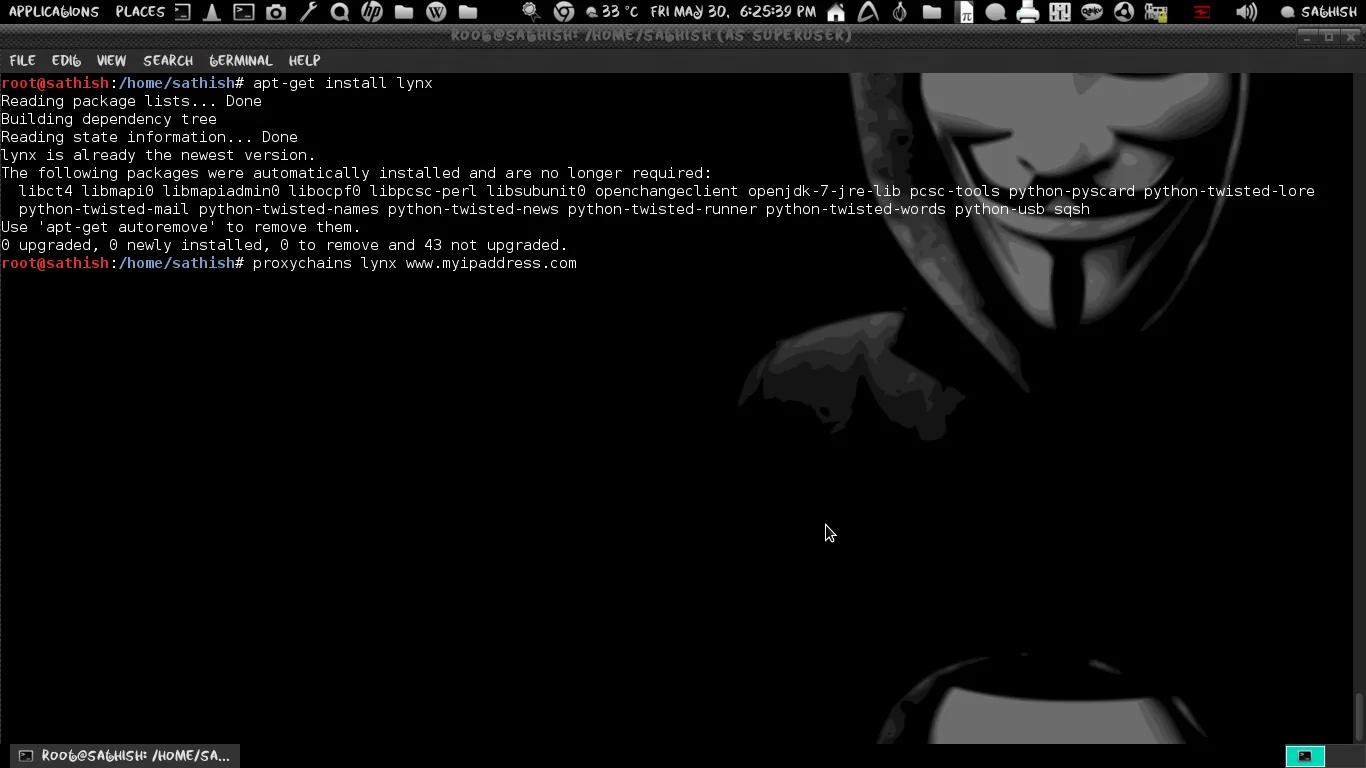Click the 'apt-get install lynx' command text
This screenshot has width=1366, height=768.
coord(343,83)
